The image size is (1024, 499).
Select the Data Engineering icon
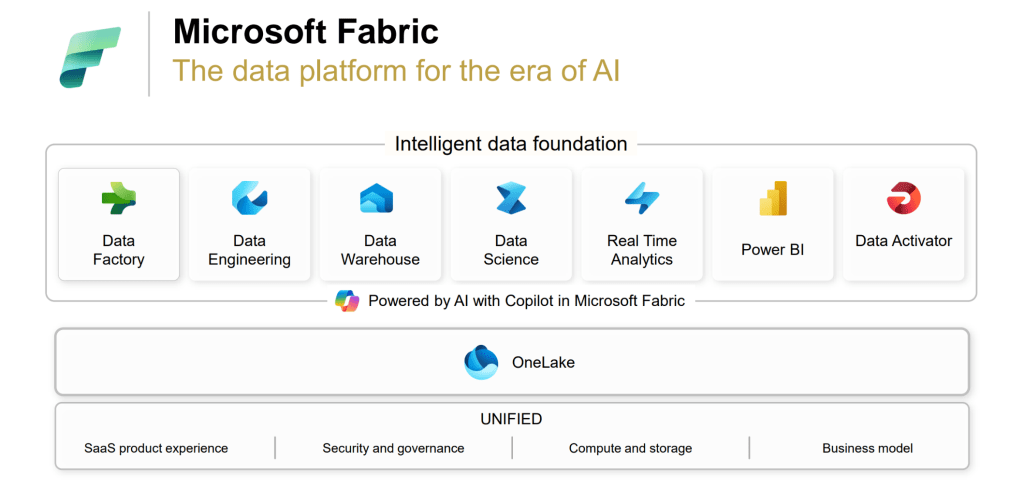click(x=249, y=198)
